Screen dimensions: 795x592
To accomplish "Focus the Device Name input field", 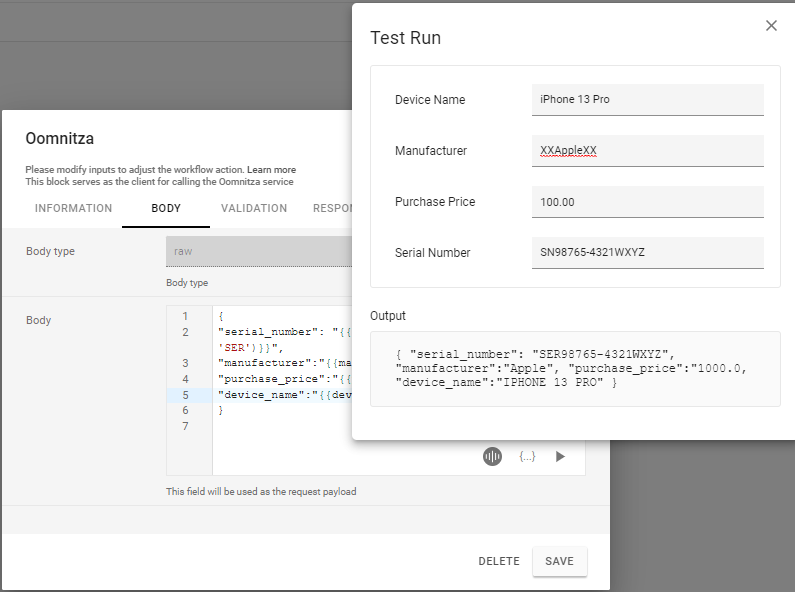I will (647, 100).
